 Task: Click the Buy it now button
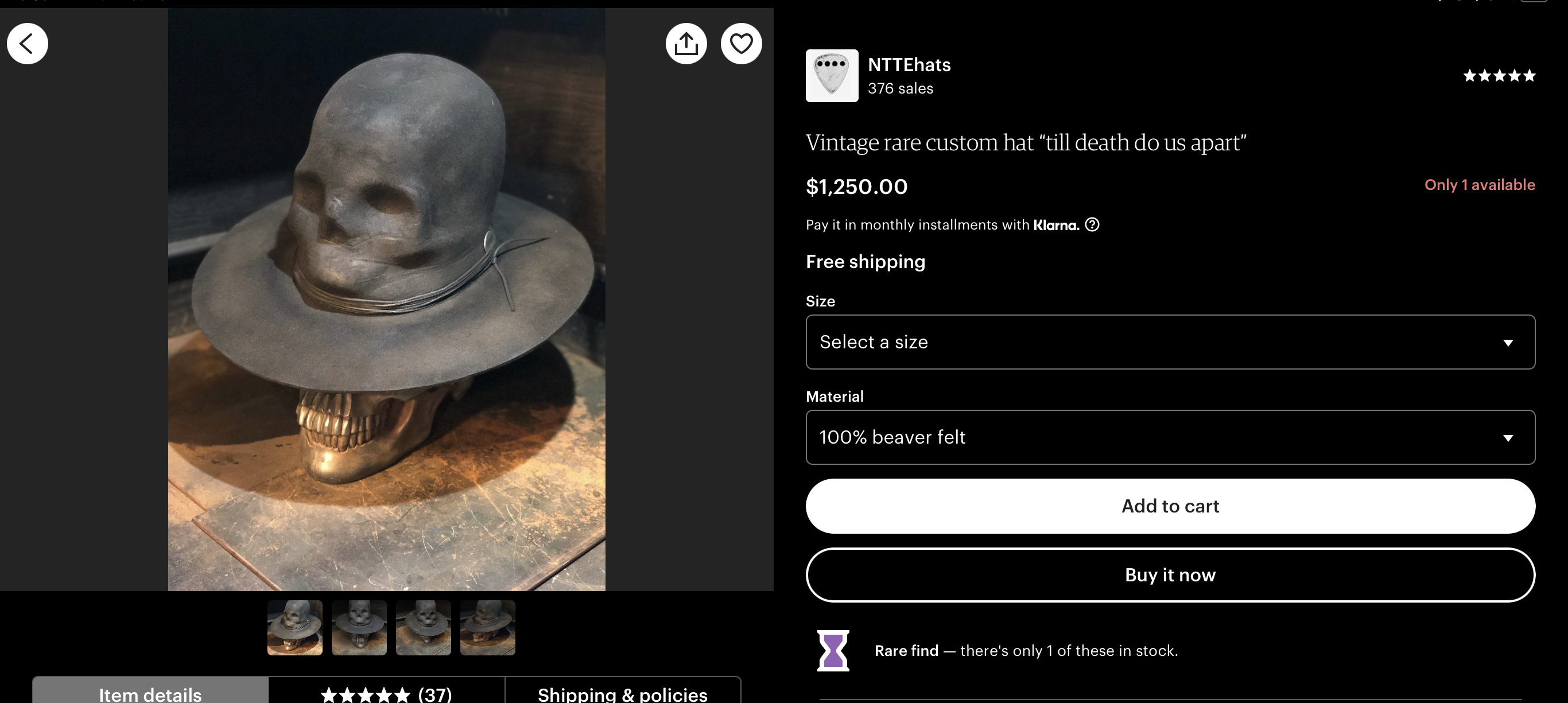coord(1170,574)
